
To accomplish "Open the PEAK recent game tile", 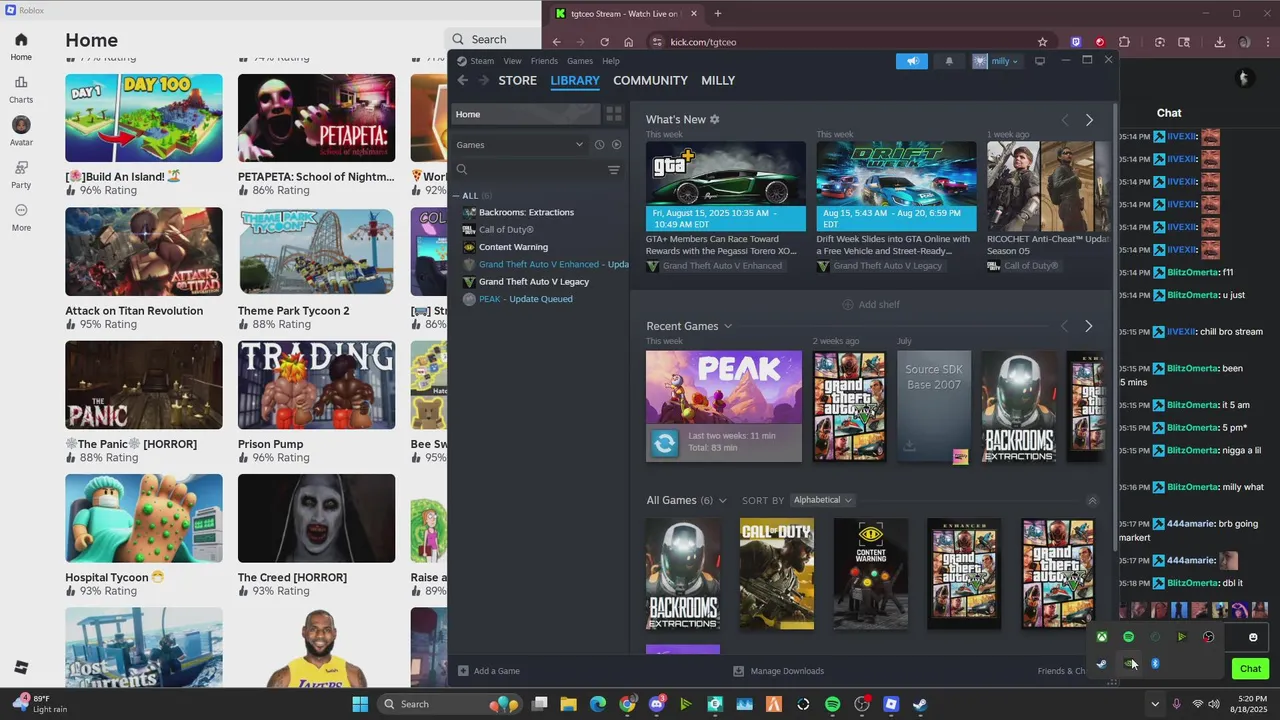I will (x=724, y=406).
